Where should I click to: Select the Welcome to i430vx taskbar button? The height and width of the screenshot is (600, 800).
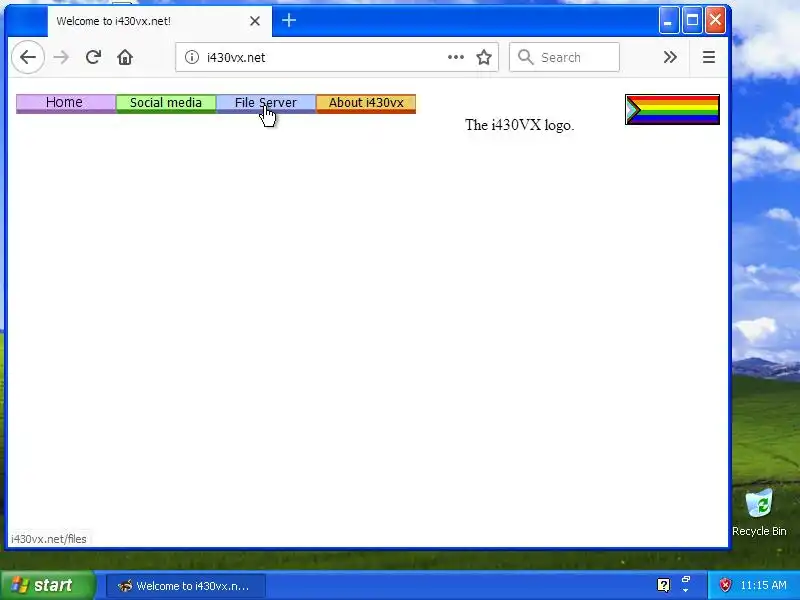click(186, 586)
